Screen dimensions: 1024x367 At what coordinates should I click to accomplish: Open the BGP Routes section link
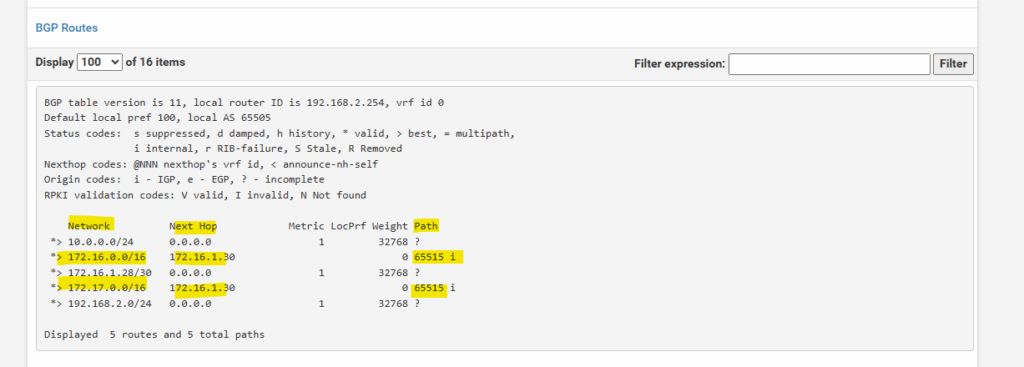click(67, 28)
